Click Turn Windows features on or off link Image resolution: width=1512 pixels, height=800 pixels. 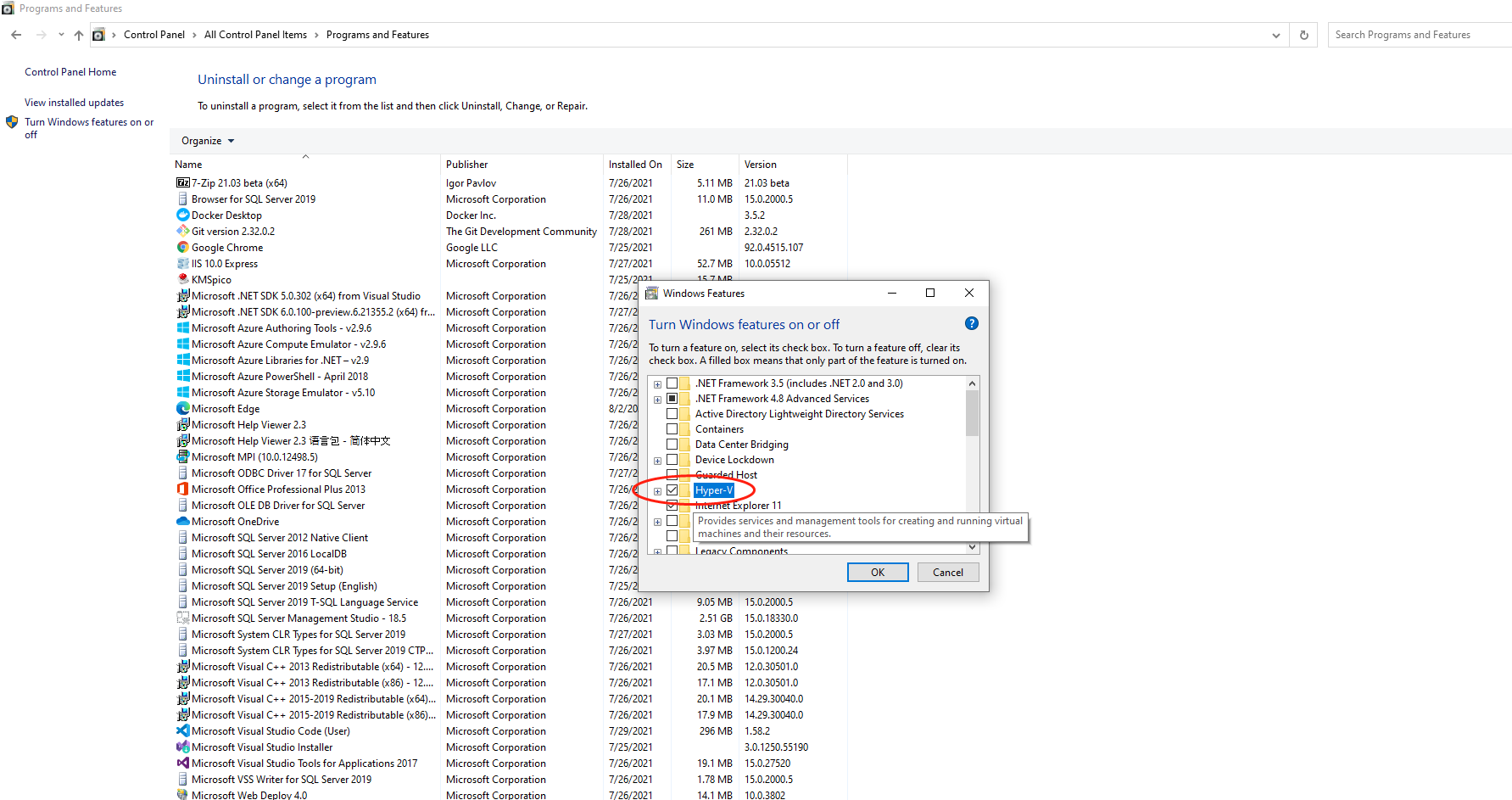[89, 128]
